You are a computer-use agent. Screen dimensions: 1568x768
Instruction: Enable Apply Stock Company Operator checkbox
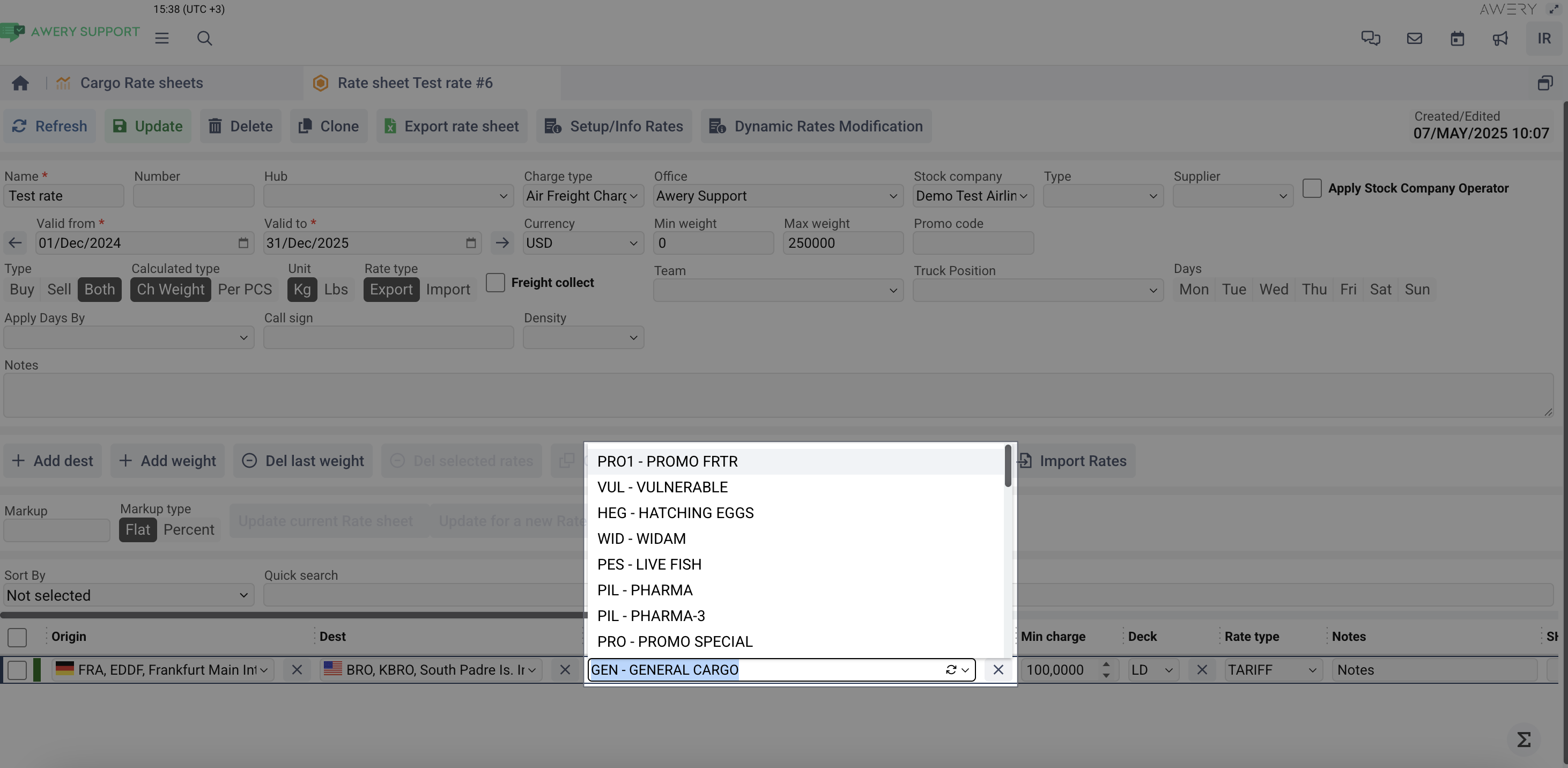pos(1312,188)
